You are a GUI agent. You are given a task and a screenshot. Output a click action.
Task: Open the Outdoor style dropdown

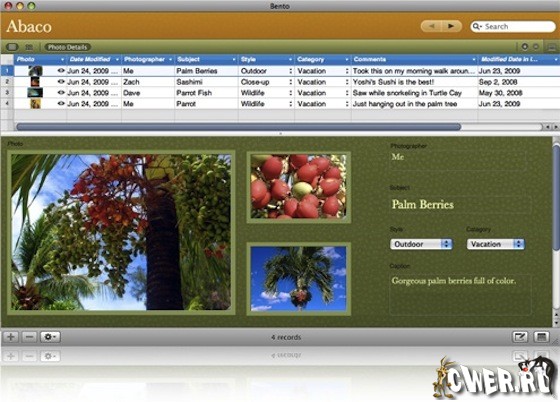tap(421, 244)
